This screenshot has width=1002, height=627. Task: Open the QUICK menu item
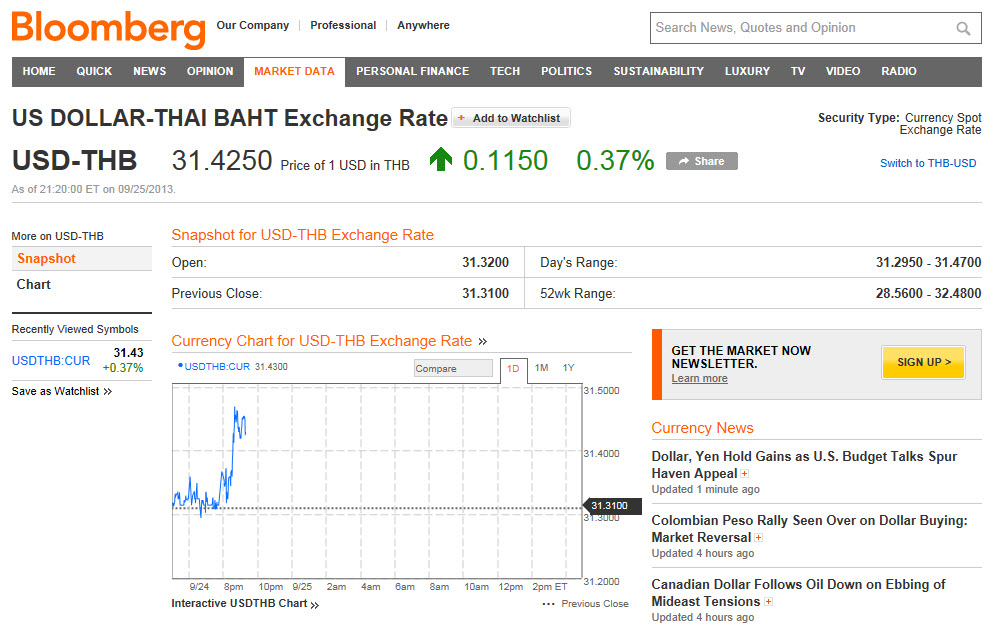click(x=94, y=72)
